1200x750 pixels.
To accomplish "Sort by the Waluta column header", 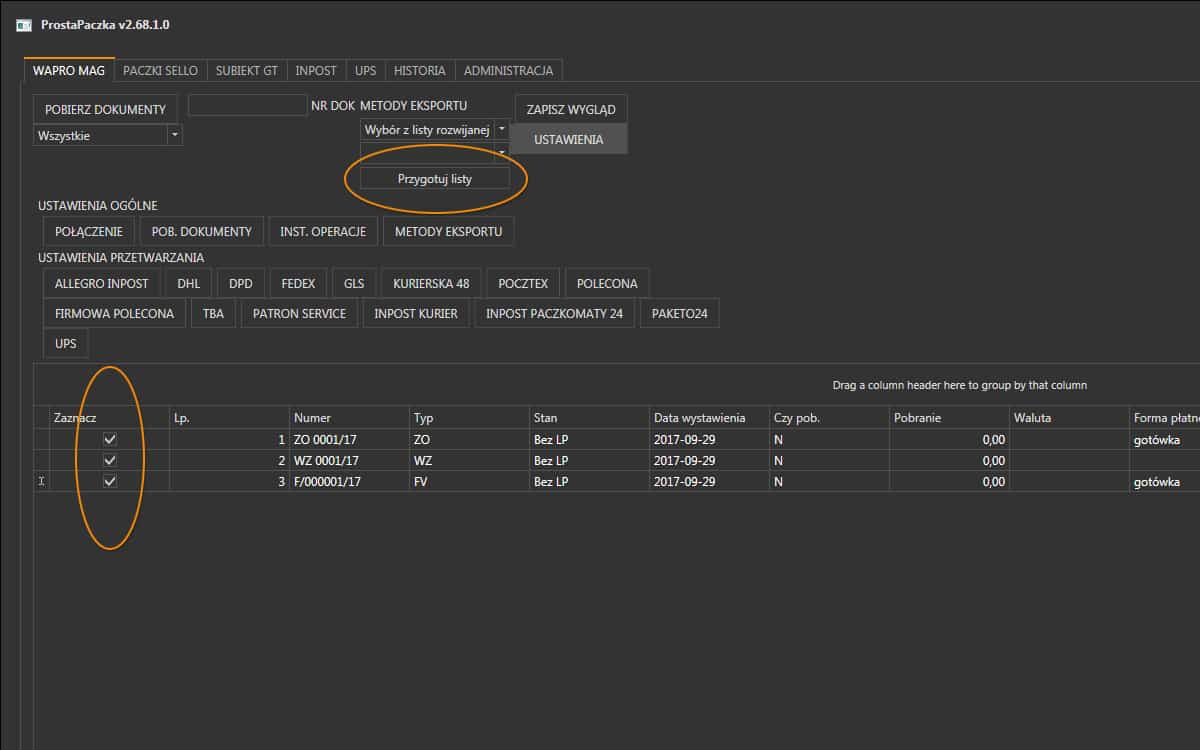I will click(x=1069, y=418).
